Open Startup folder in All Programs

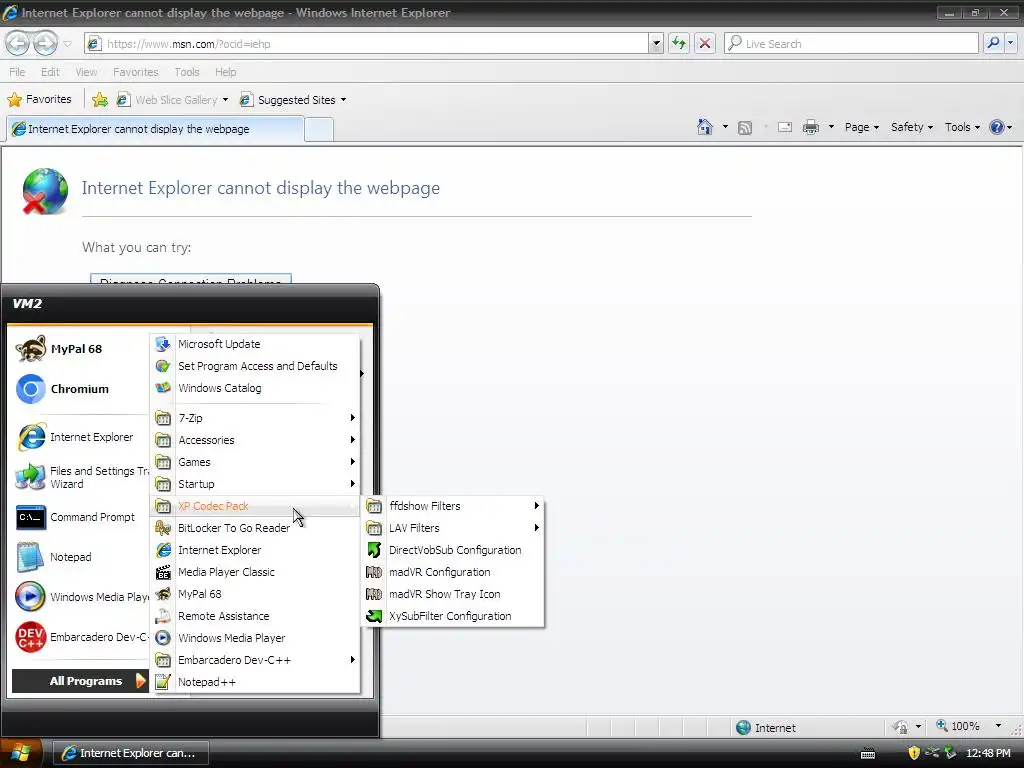coord(255,484)
